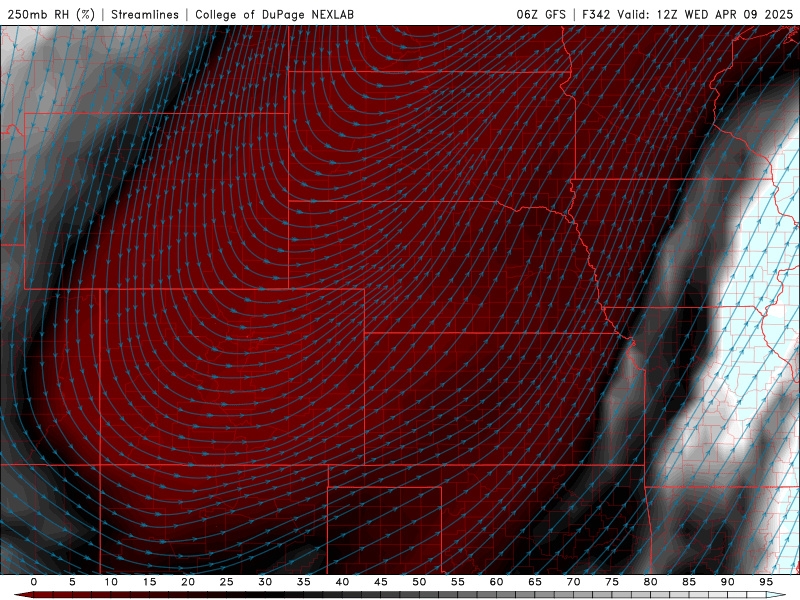Click the colorbar label "90"
The height and width of the screenshot is (600, 800).
coord(727,582)
